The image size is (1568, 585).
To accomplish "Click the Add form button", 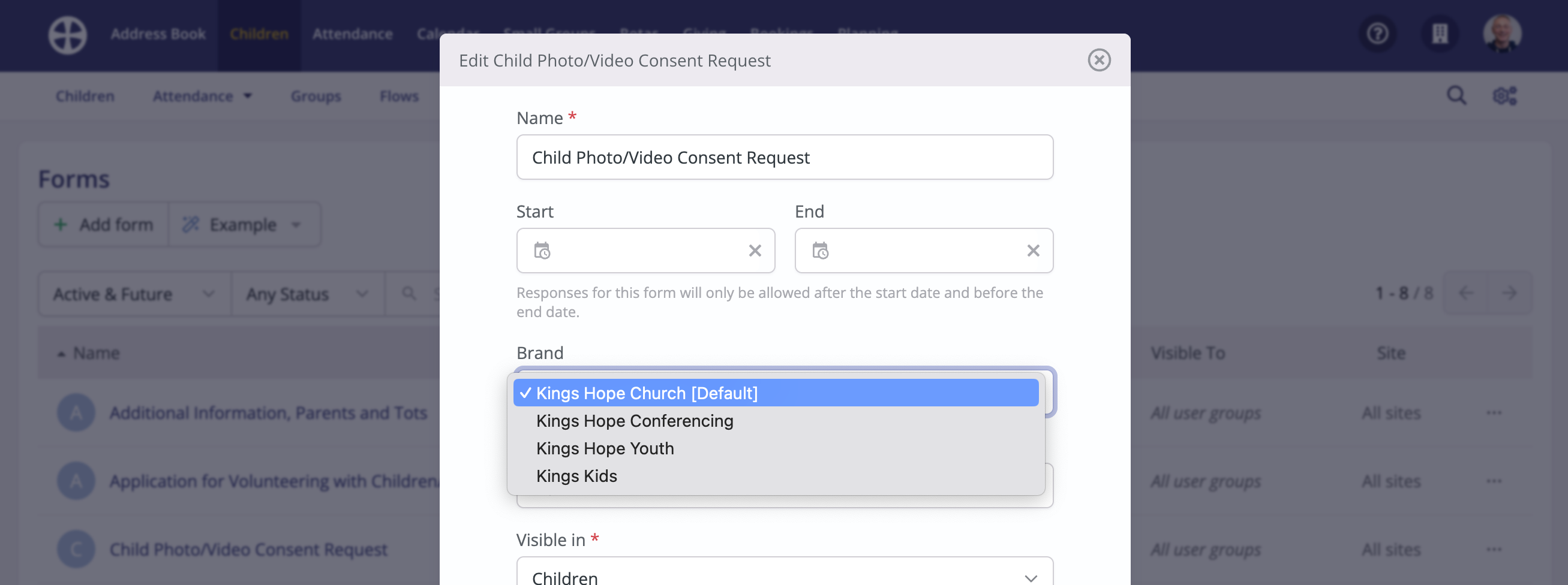I will (104, 224).
